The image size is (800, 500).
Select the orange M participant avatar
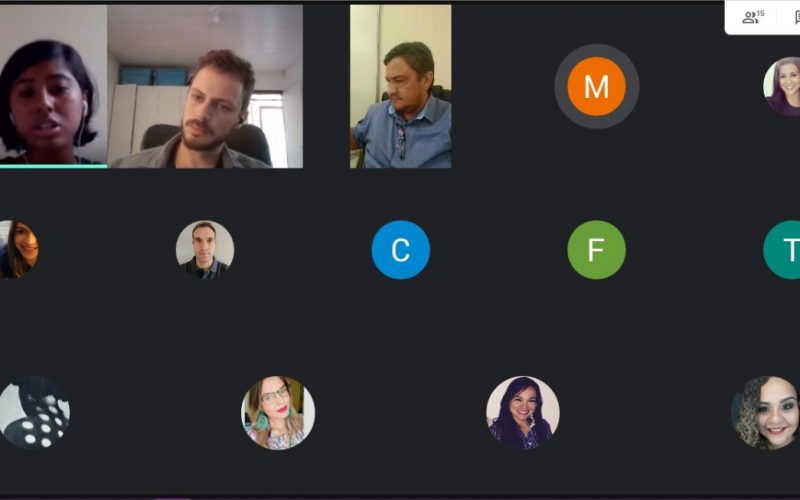596,86
